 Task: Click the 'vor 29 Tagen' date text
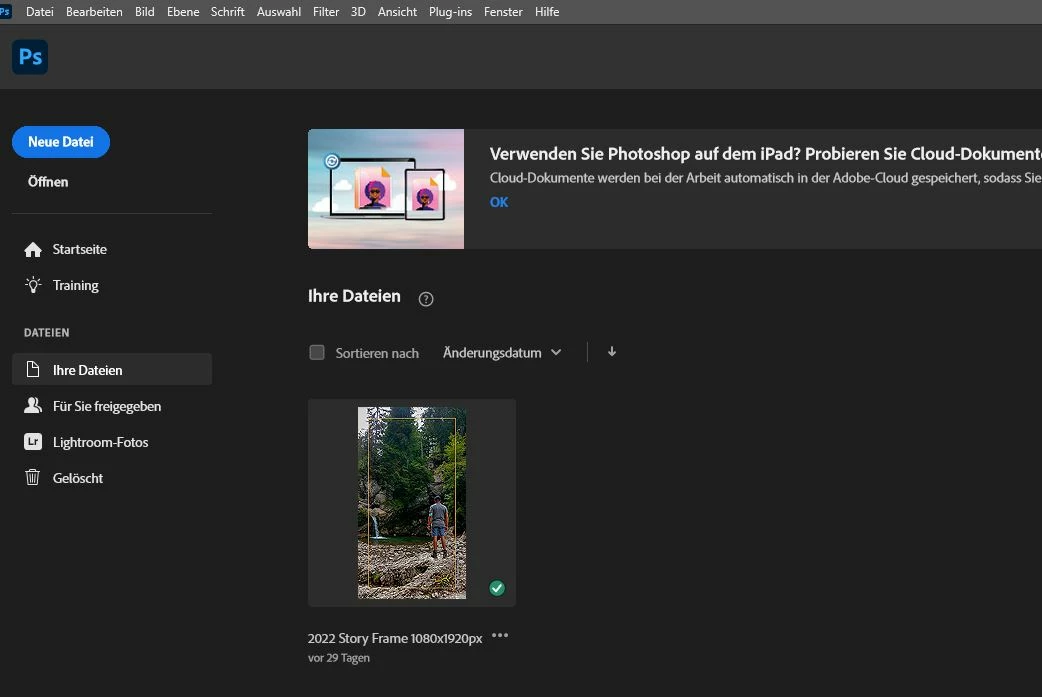(x=338, y=658)
